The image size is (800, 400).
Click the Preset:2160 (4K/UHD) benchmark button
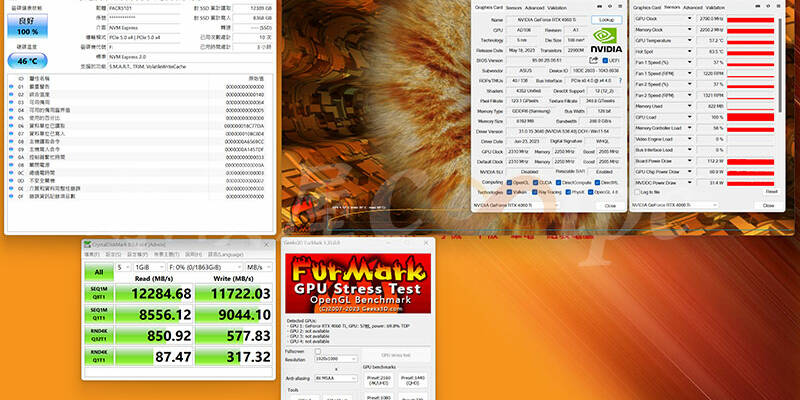tap(377, 381)
